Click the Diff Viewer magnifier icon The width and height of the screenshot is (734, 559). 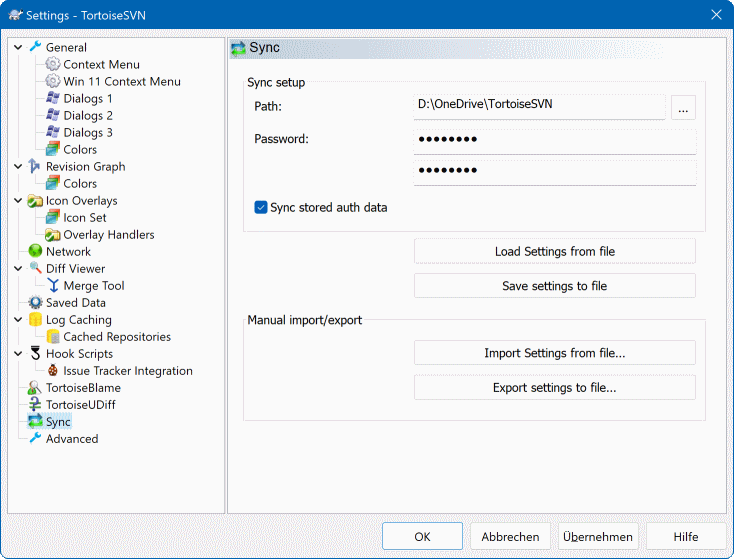(35, 268)
